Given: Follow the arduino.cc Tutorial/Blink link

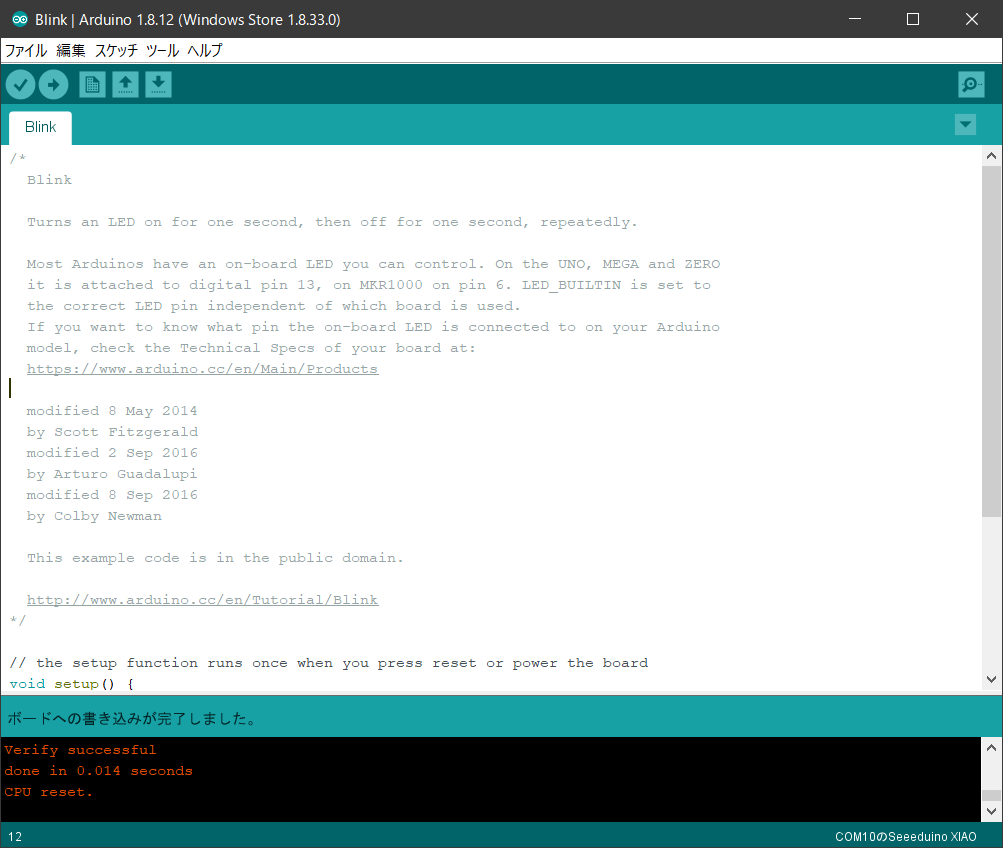Looking at the screenshot, I should 202,600.
